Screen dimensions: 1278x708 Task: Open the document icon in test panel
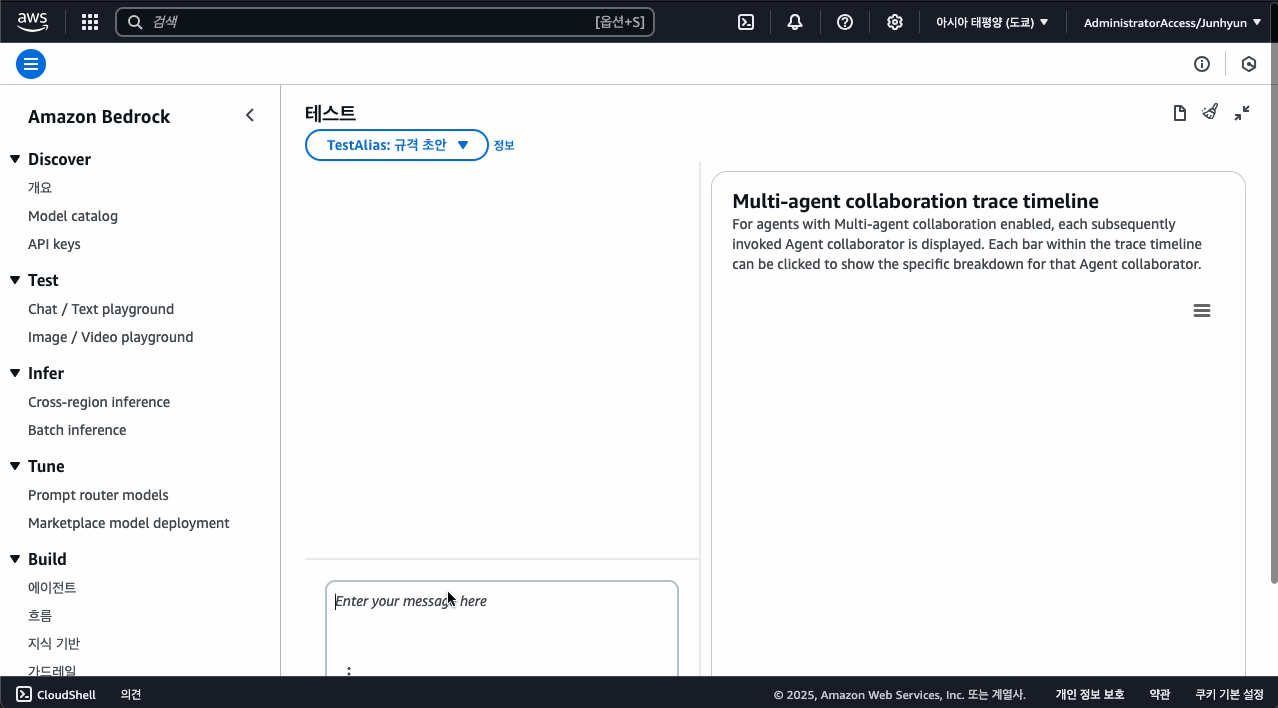(x=1180, y=113)
